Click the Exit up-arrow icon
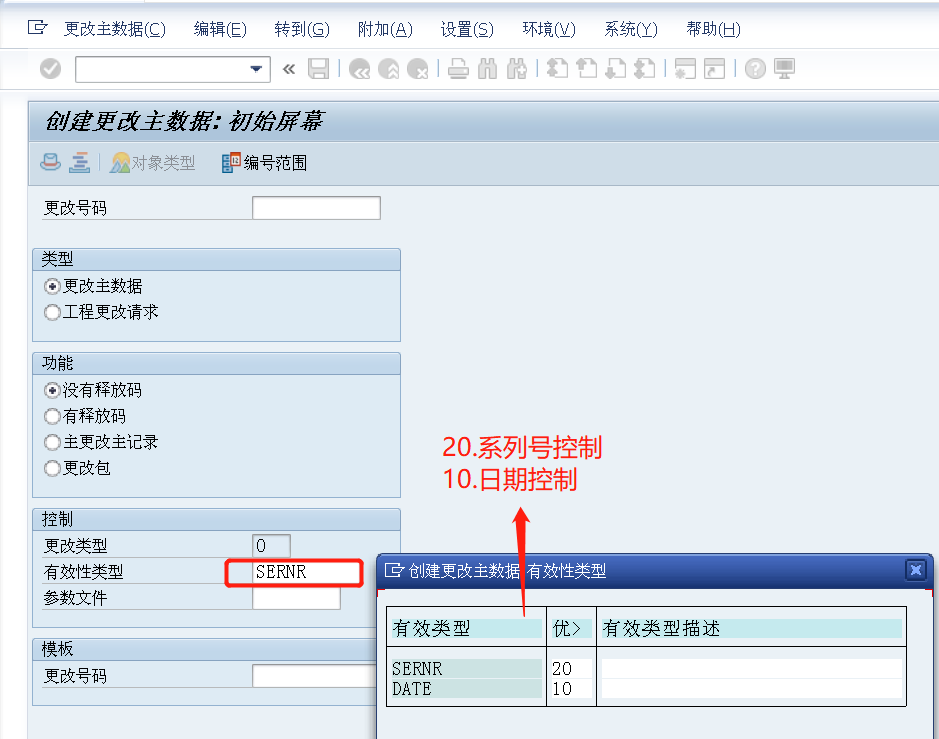Screen dimensions: 939x739 (x=389, y=69)
